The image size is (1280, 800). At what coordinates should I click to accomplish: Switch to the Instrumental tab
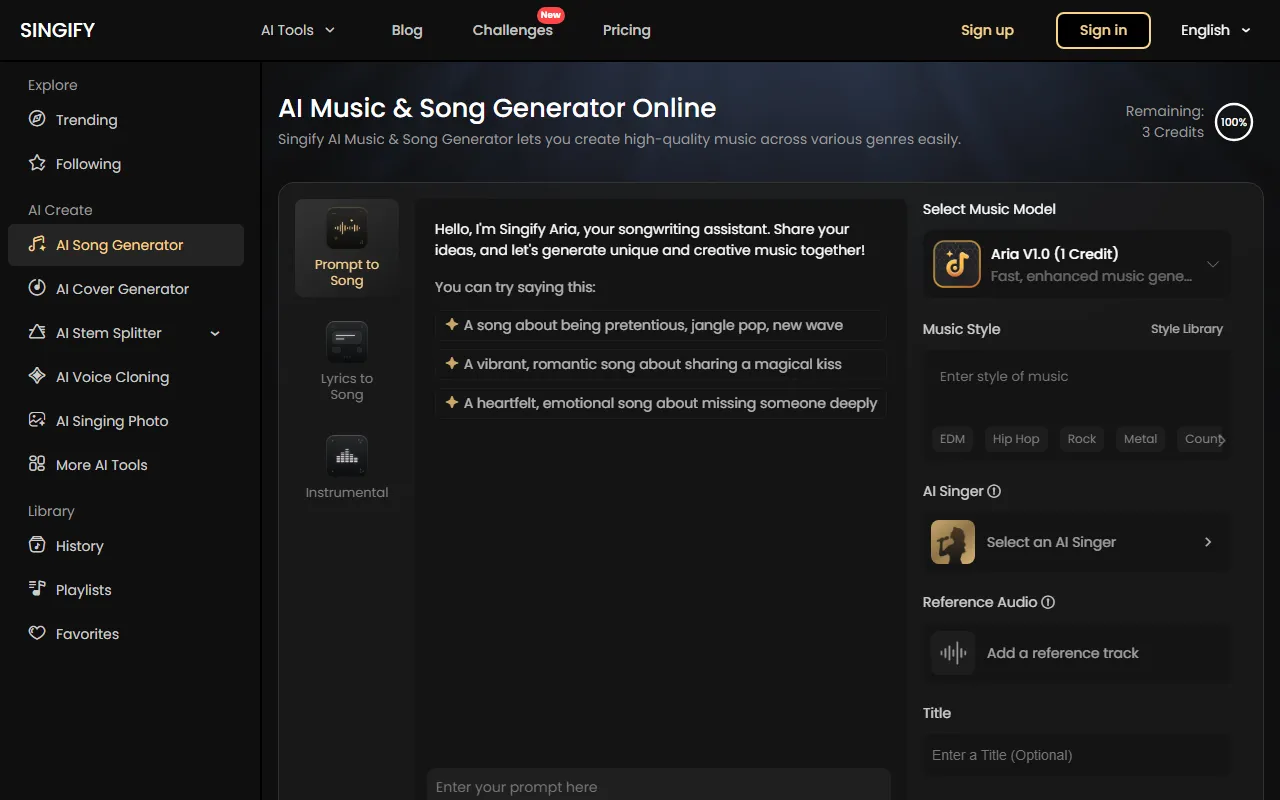click(x=347, y=468)
